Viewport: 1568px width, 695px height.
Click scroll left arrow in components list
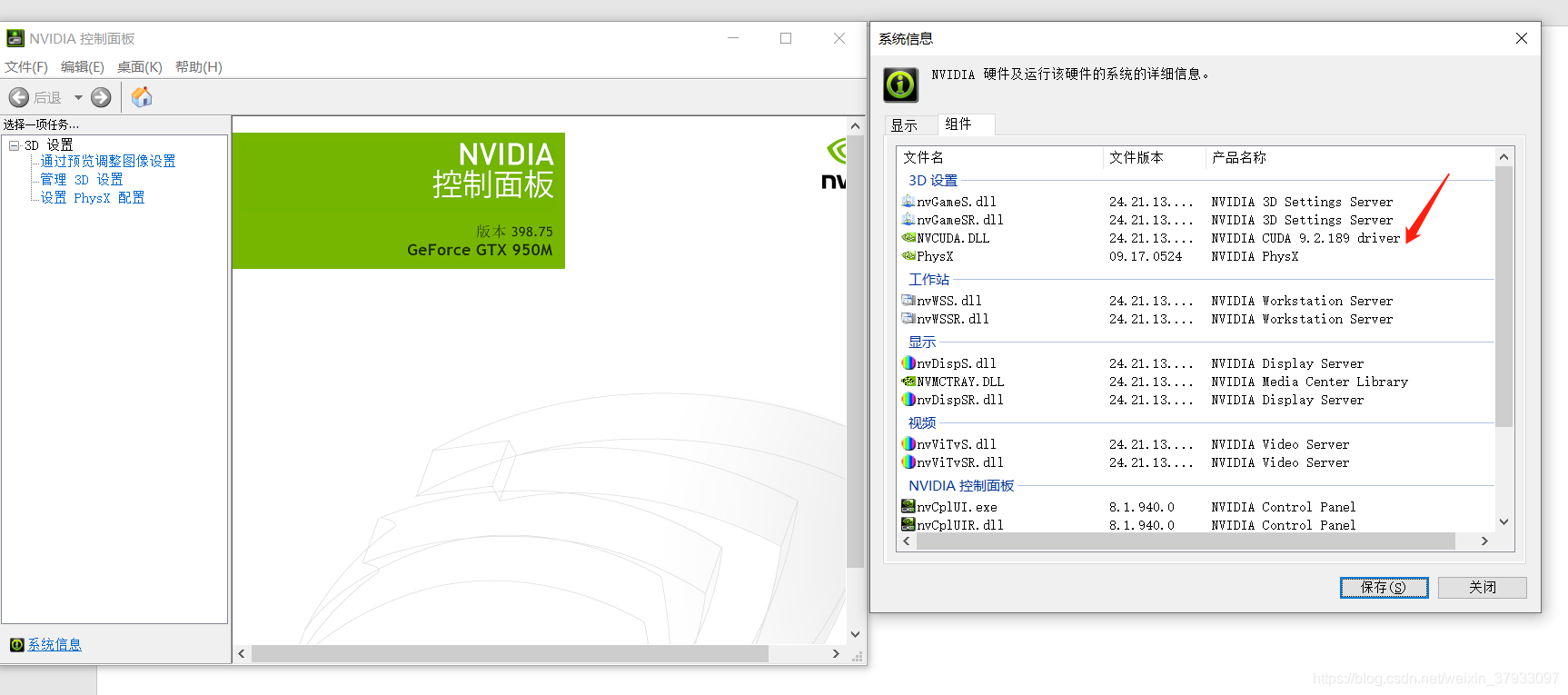906,541
